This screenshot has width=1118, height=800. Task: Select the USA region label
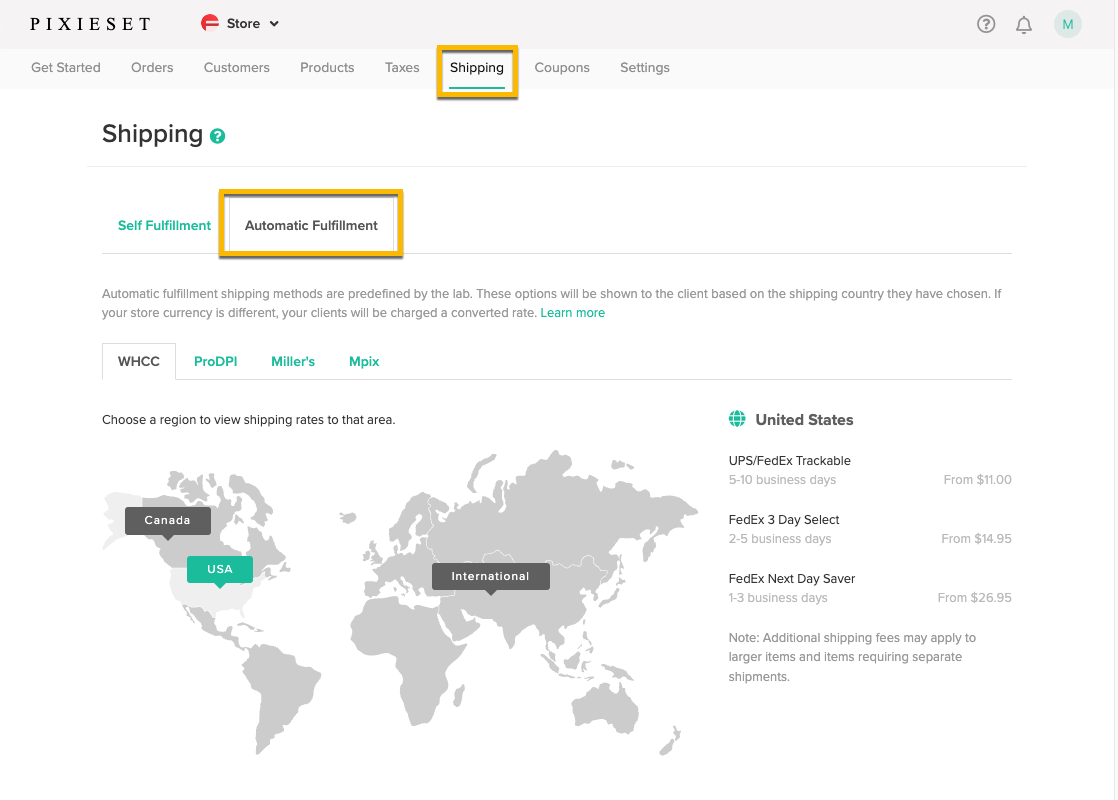pyautogui.click(x=220, y=570)
